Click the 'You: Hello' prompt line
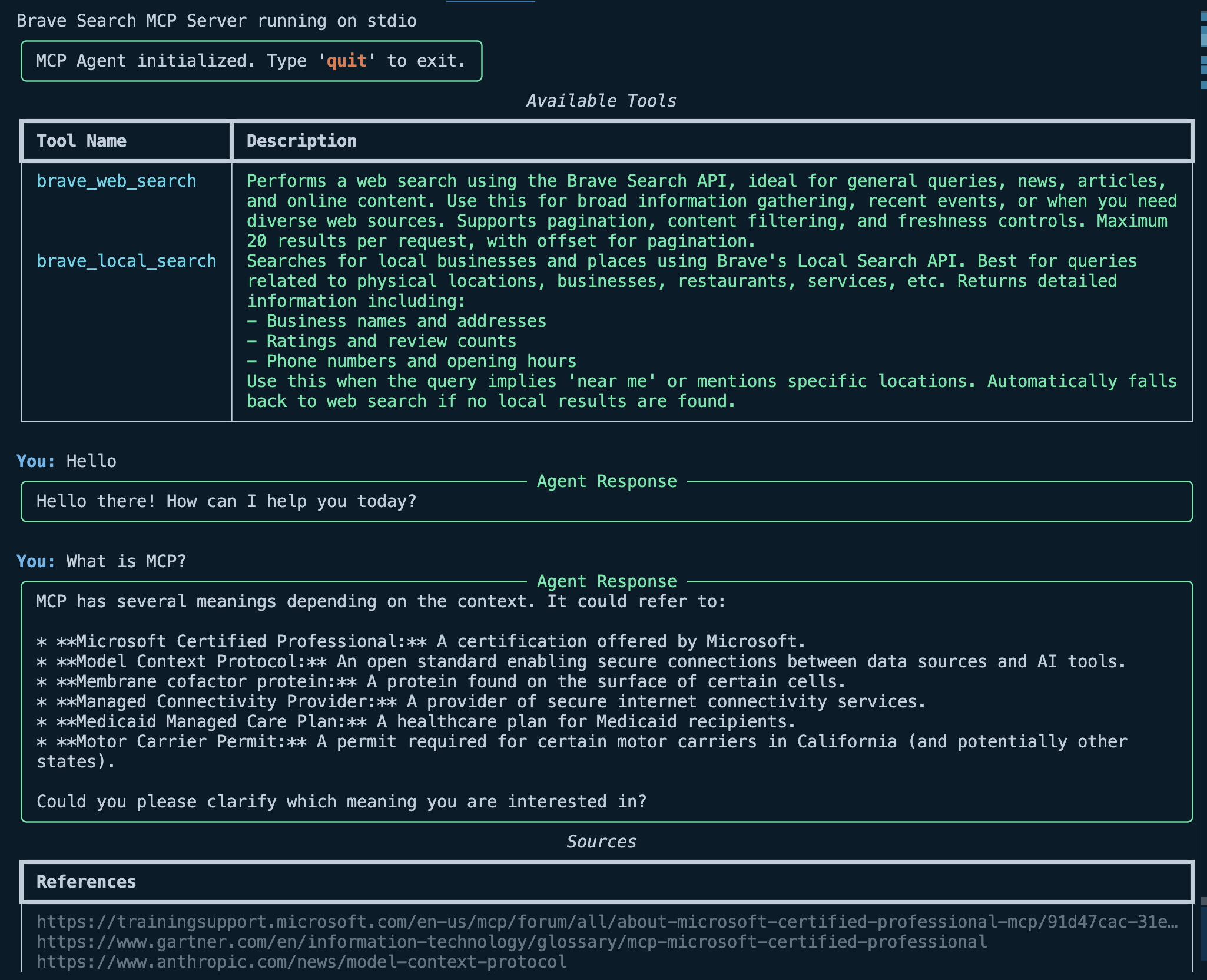 coord(67,461)
